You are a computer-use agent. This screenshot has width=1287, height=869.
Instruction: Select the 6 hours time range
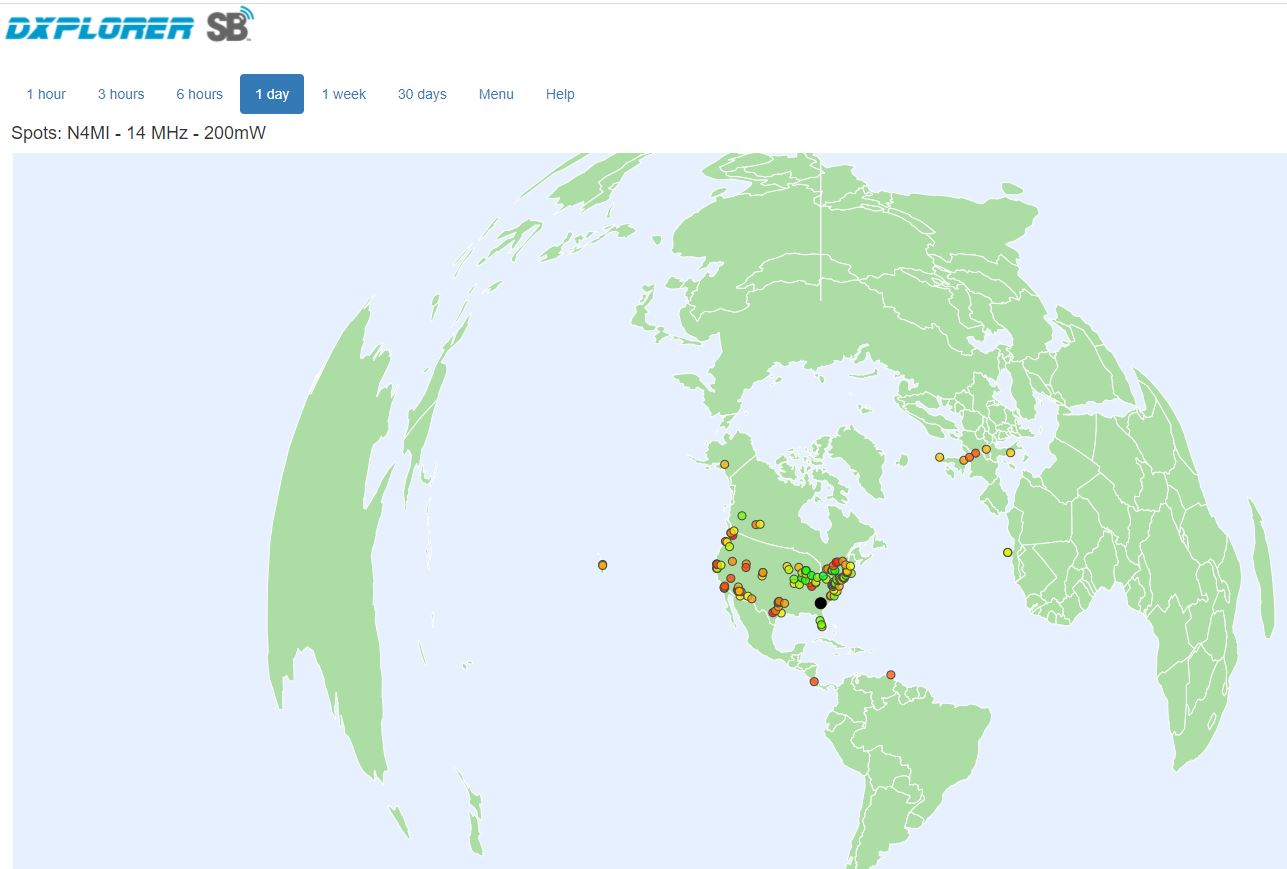pos(200,94)
